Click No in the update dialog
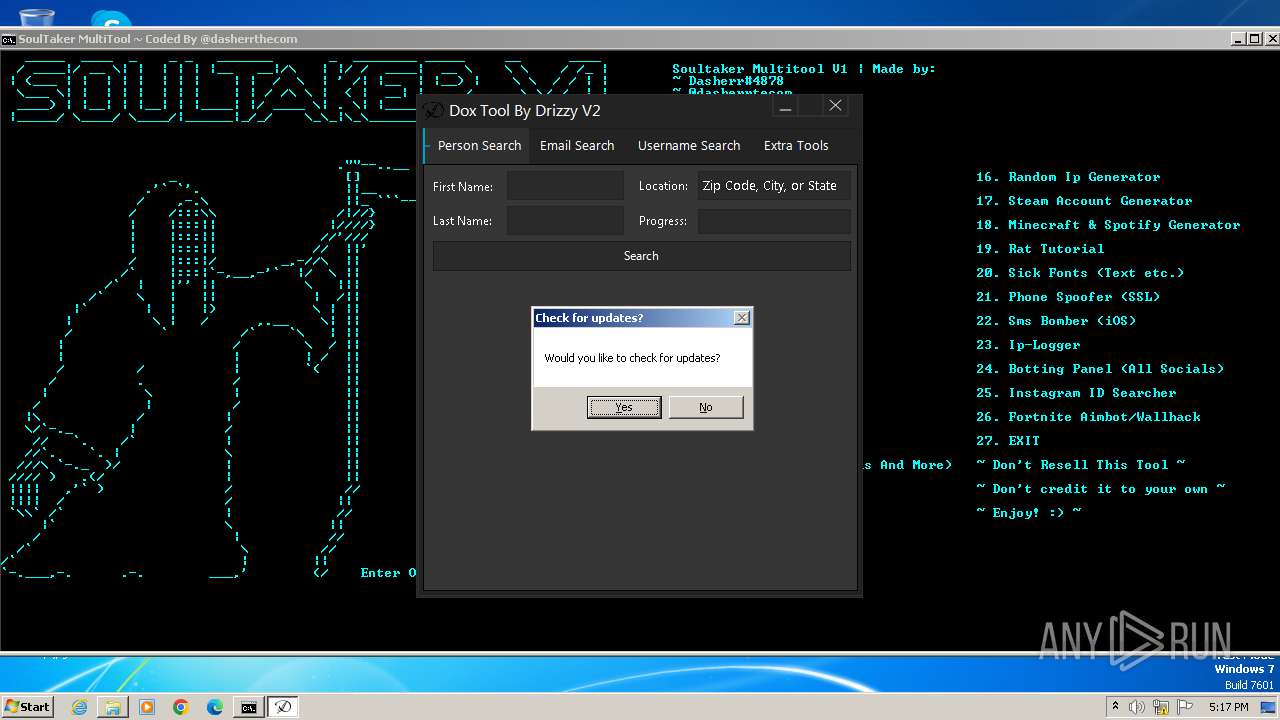The width and height of the screenshot is (1280, 720). pyautogui.click(x=706, y=407)
